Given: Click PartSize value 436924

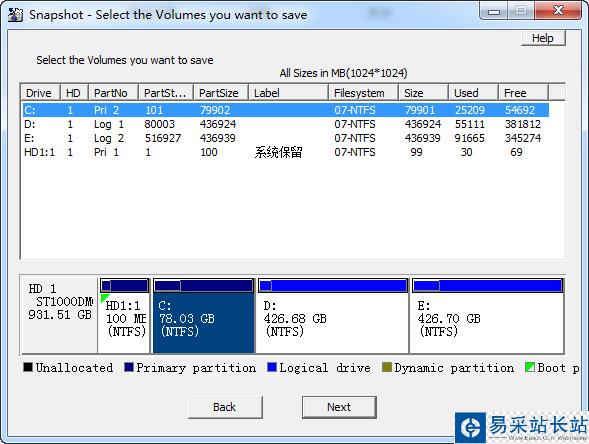Looking at the screenshot, I should pos(218,124).
